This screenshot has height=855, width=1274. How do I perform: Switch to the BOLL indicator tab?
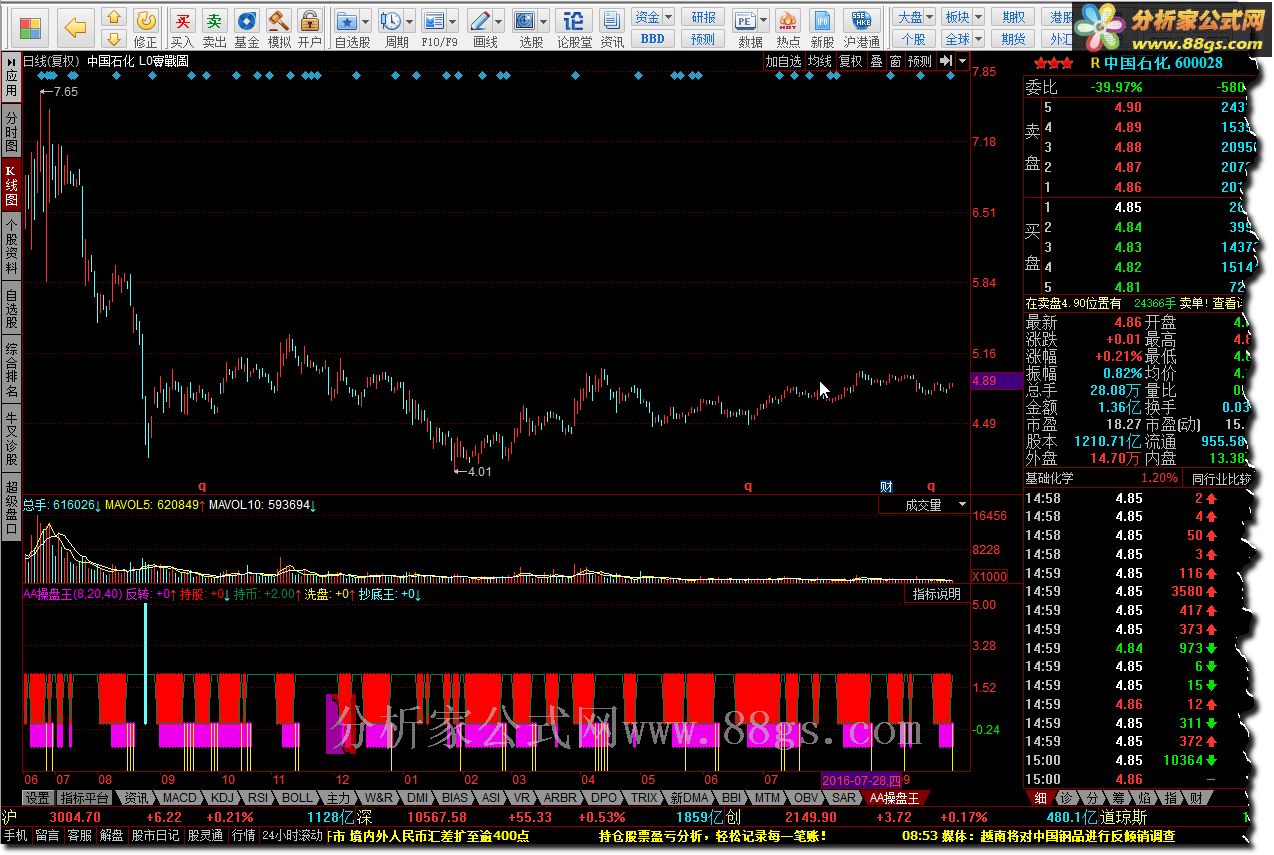pos(297,798)
